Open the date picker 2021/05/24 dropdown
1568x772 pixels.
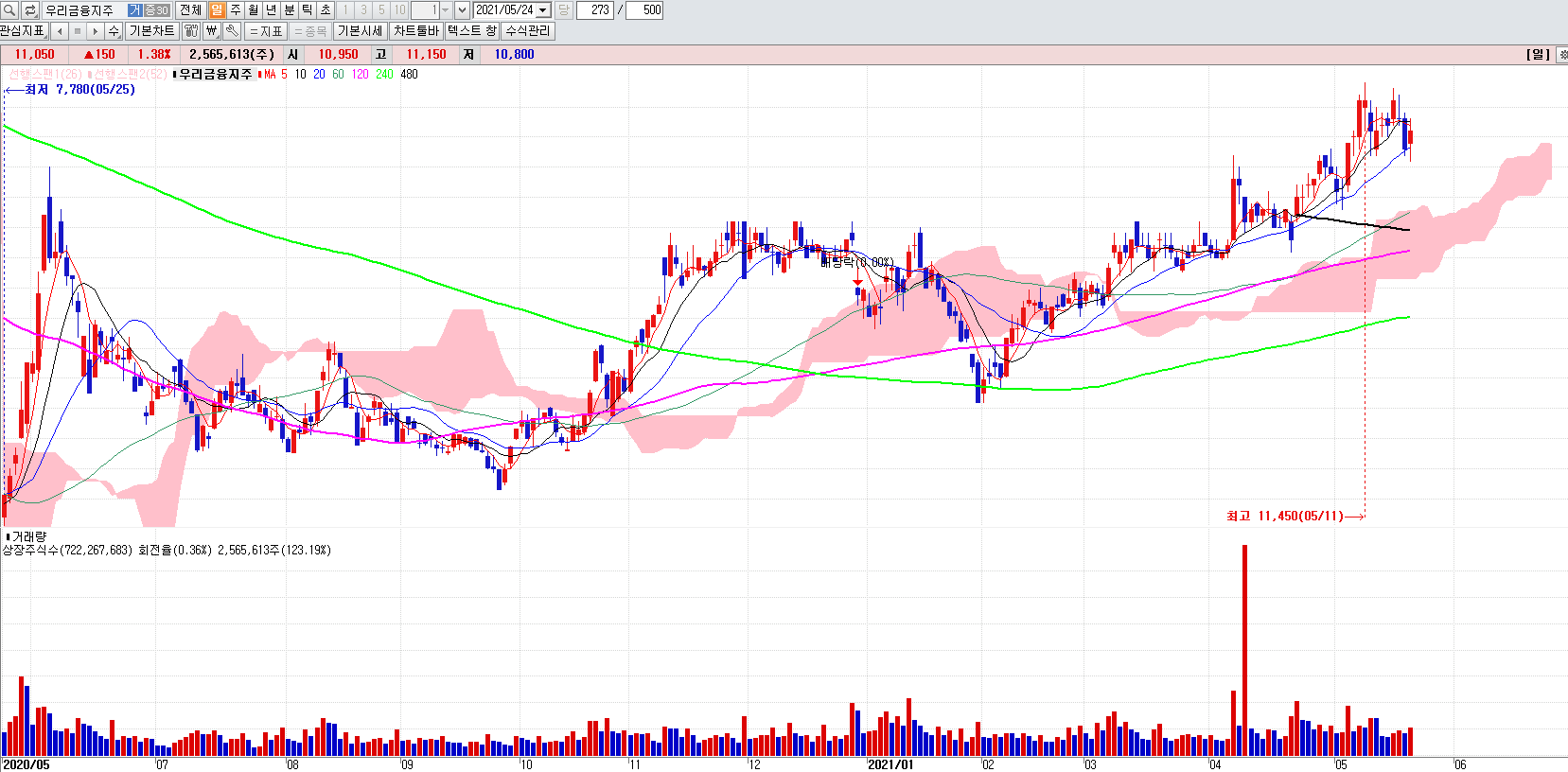(543, 9)
